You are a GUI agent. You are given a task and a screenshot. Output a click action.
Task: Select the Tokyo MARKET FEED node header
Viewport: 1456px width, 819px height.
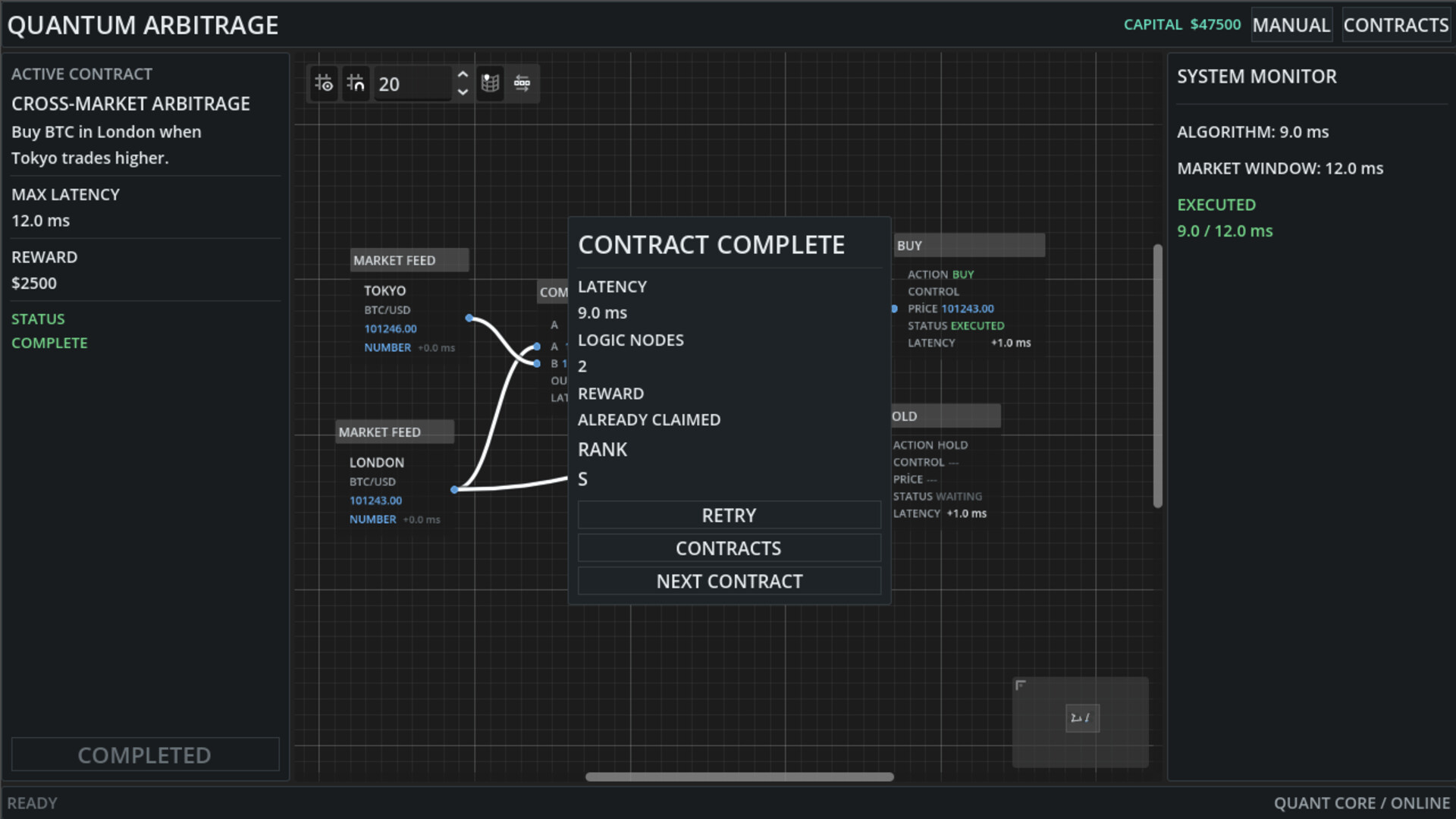click(x=409, y=260)
